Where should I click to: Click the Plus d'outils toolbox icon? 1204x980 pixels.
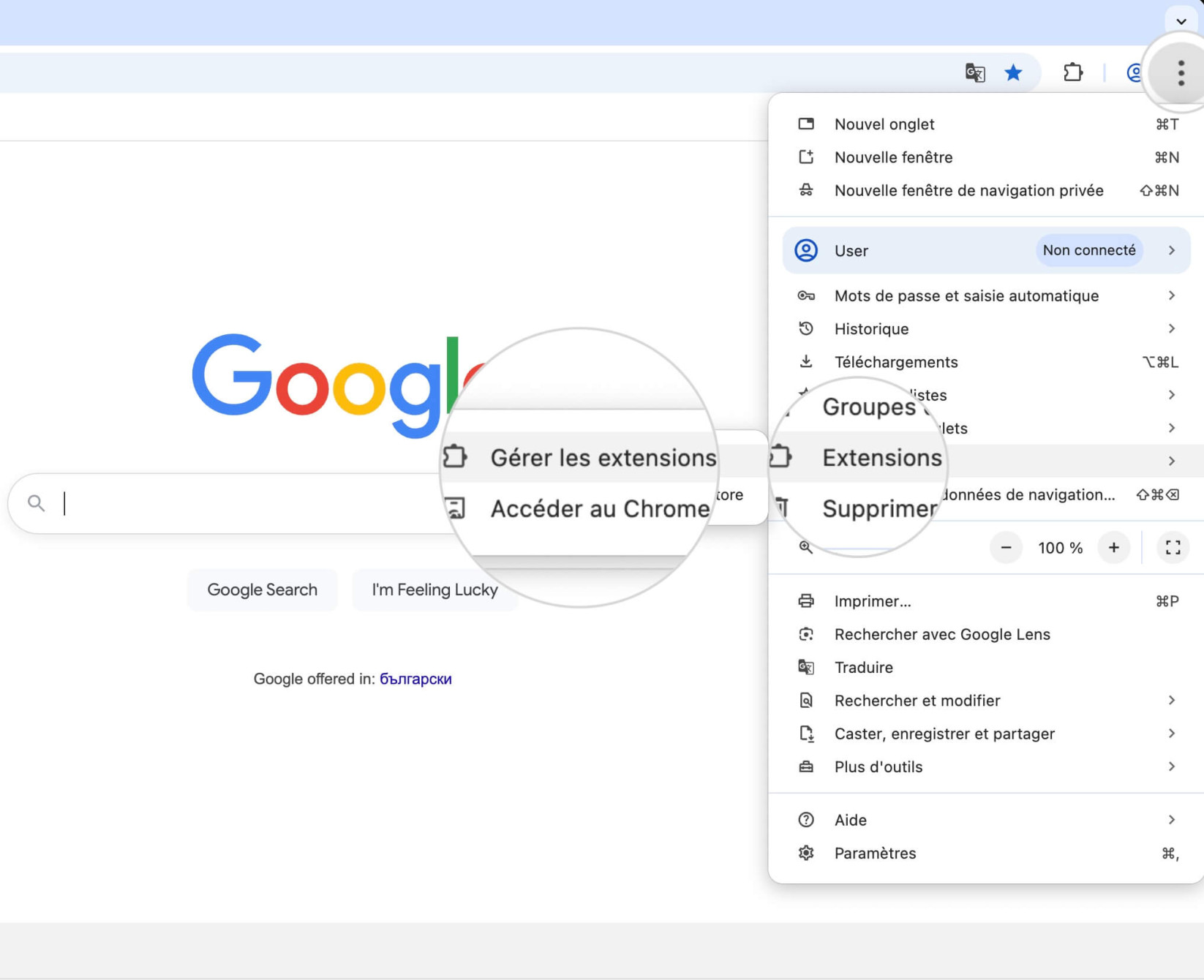point(806,766)
